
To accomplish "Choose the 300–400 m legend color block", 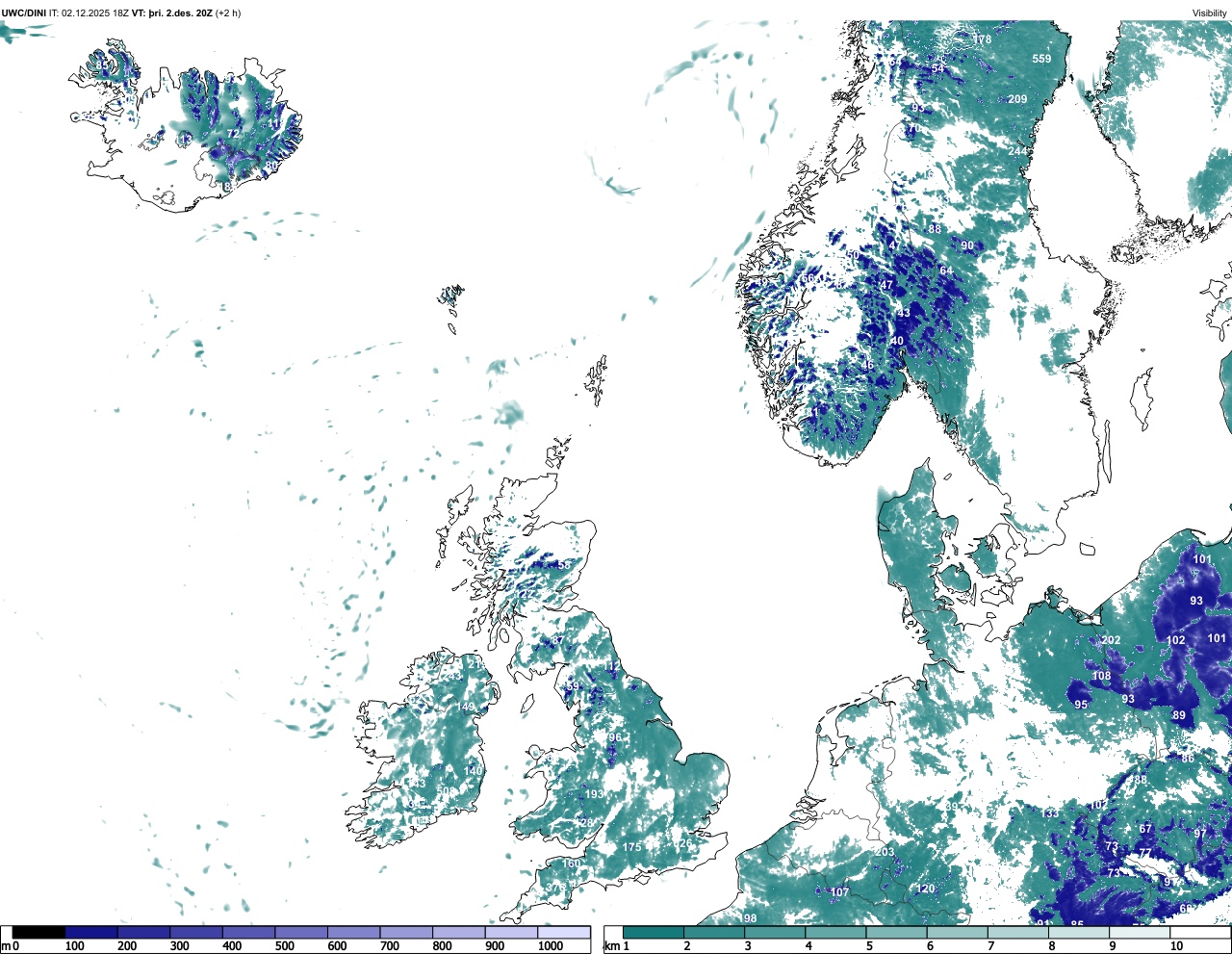I will (x=196, y=933).
